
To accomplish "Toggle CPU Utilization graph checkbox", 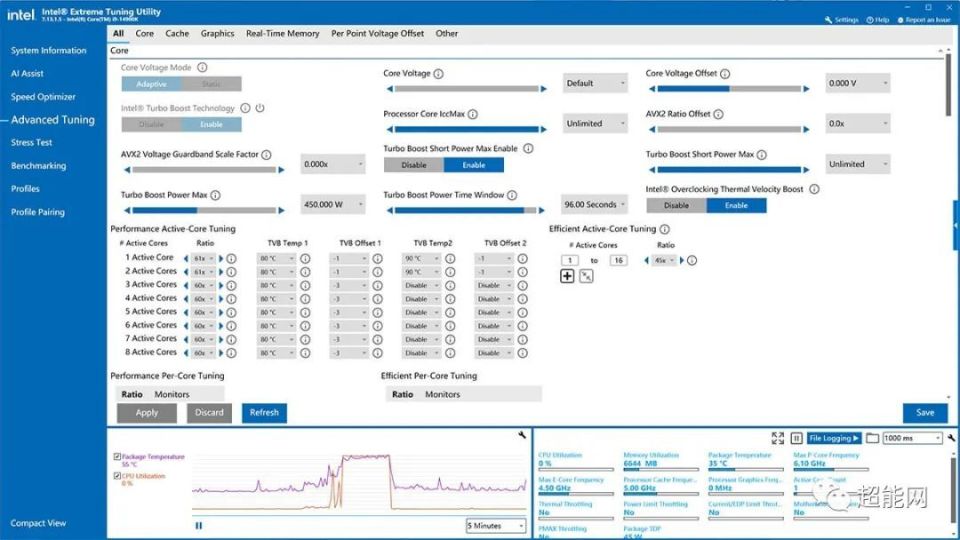I will coord(117,476).
